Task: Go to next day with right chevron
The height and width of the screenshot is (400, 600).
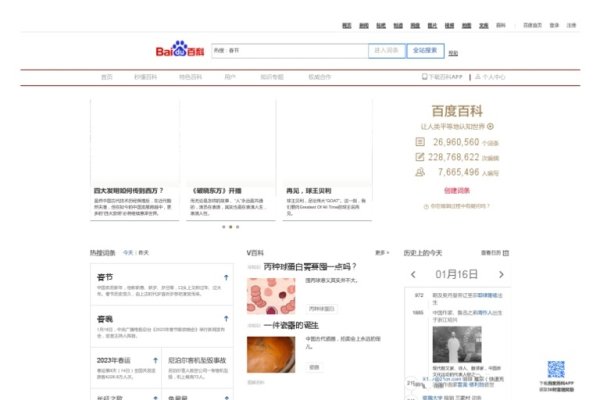Action: tap(501, 274)
